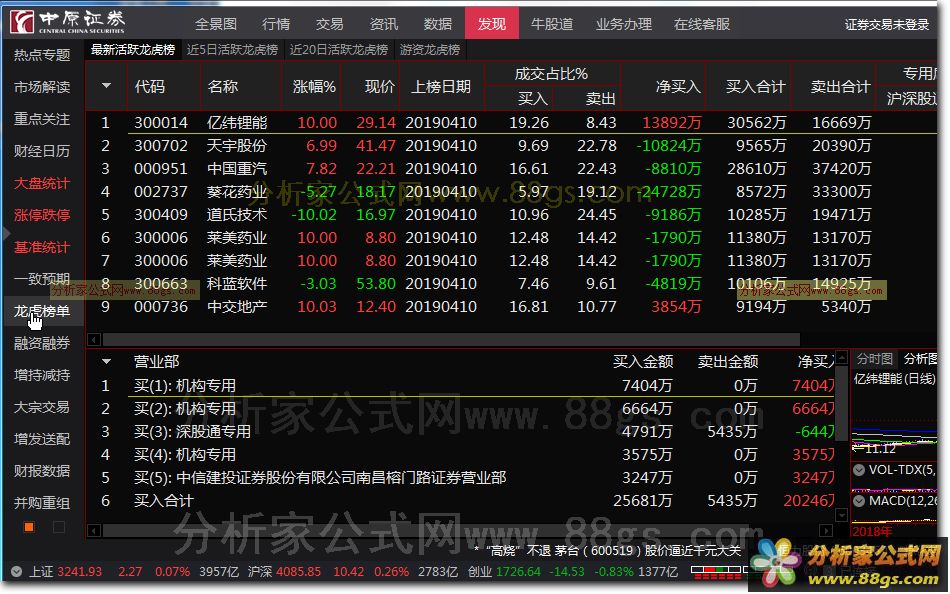Open 并购重组 in sidebar
Image resolution: width=950 pixels, height=594 pixels.
pyautogui.click(x=42, y=503)
